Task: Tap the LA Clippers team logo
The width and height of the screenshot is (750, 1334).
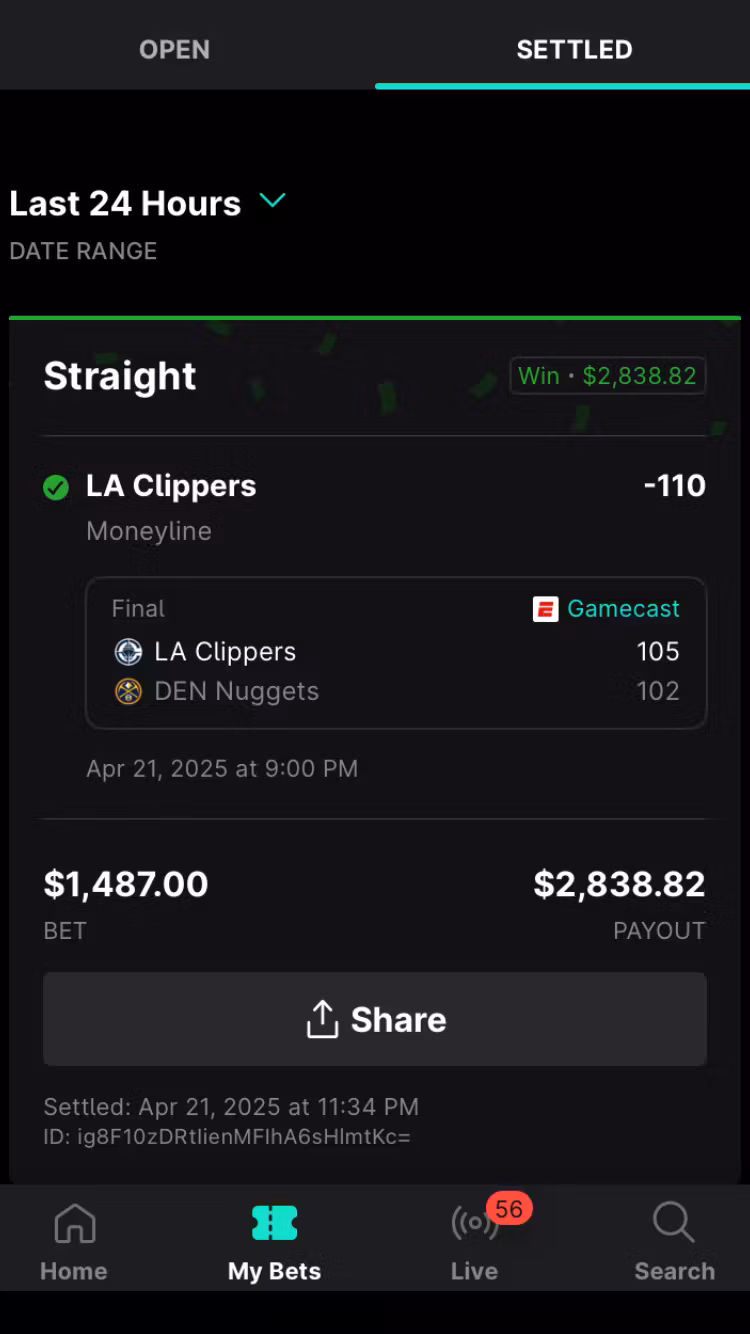Action: coord(128,652)
